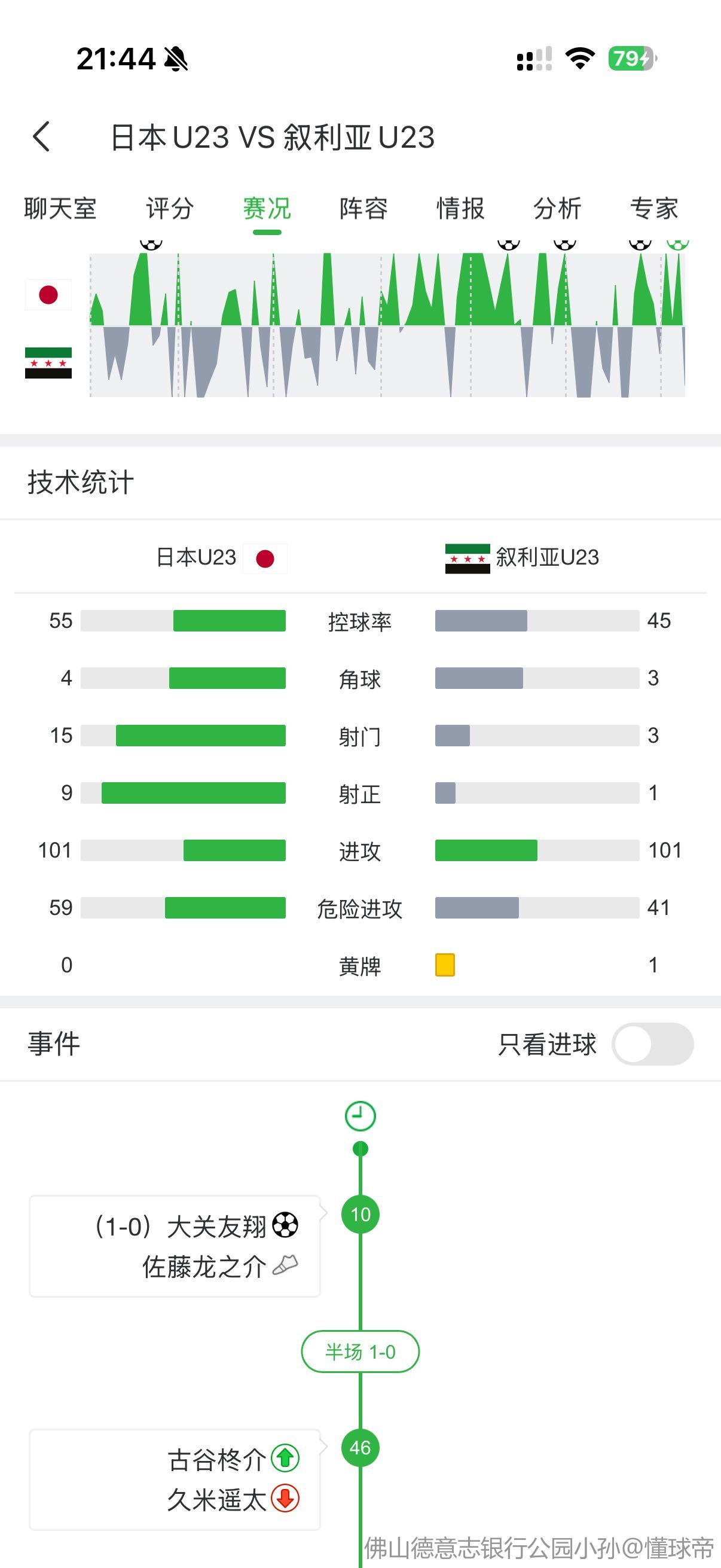
Task: Tap the red substitution-out arrow beside 久米遥太
Action: [285, 1498]
